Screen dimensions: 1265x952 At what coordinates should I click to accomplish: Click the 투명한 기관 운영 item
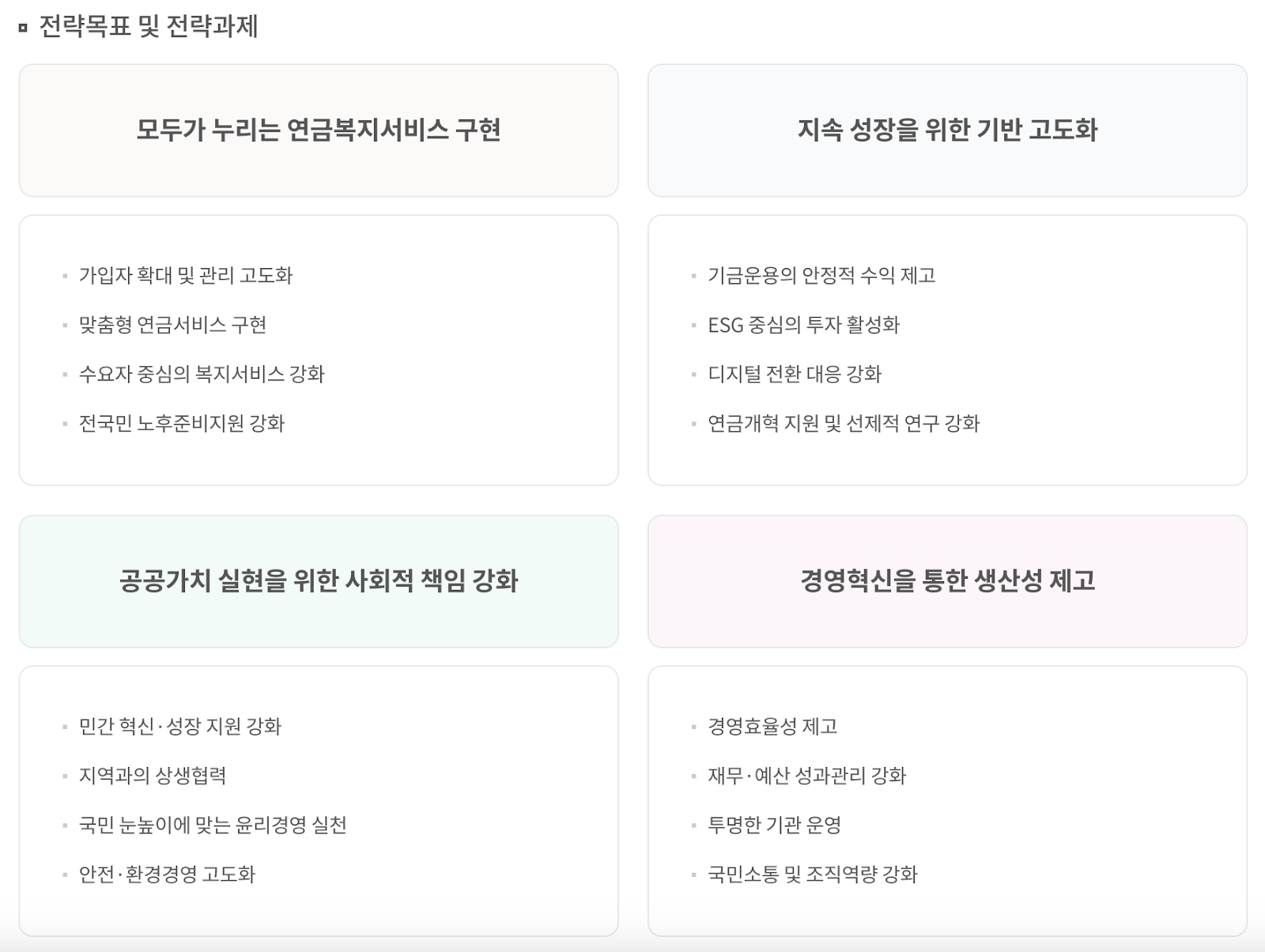tap(774, 825)
